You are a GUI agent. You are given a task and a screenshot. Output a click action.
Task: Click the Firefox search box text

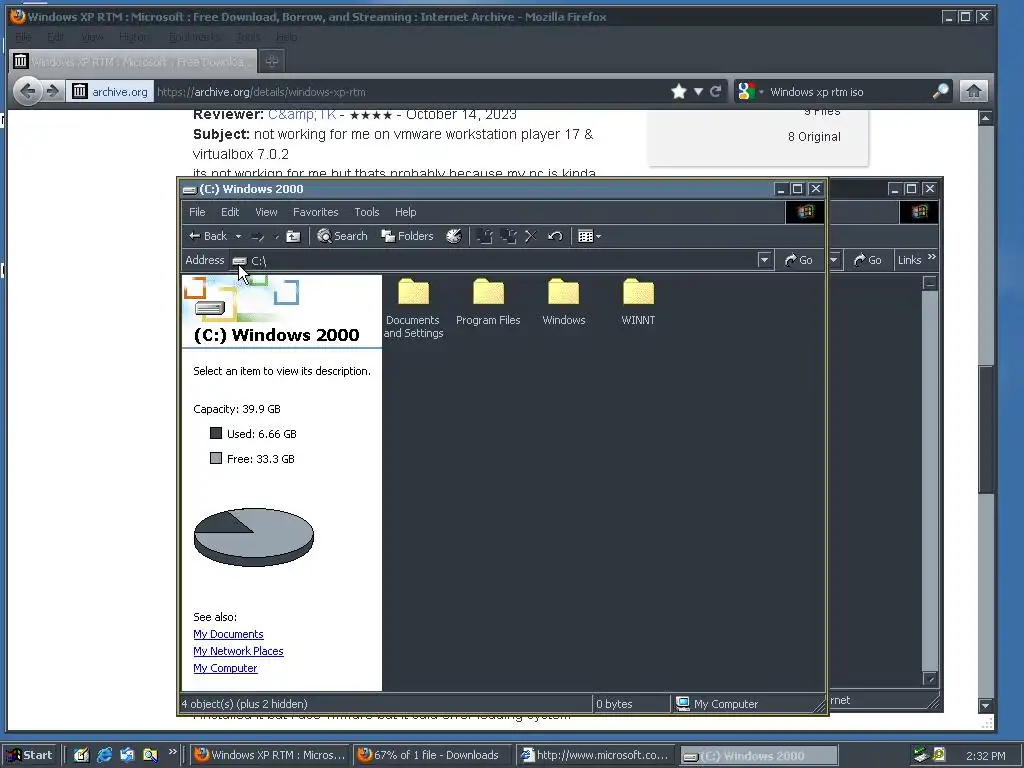coord(816,92)
